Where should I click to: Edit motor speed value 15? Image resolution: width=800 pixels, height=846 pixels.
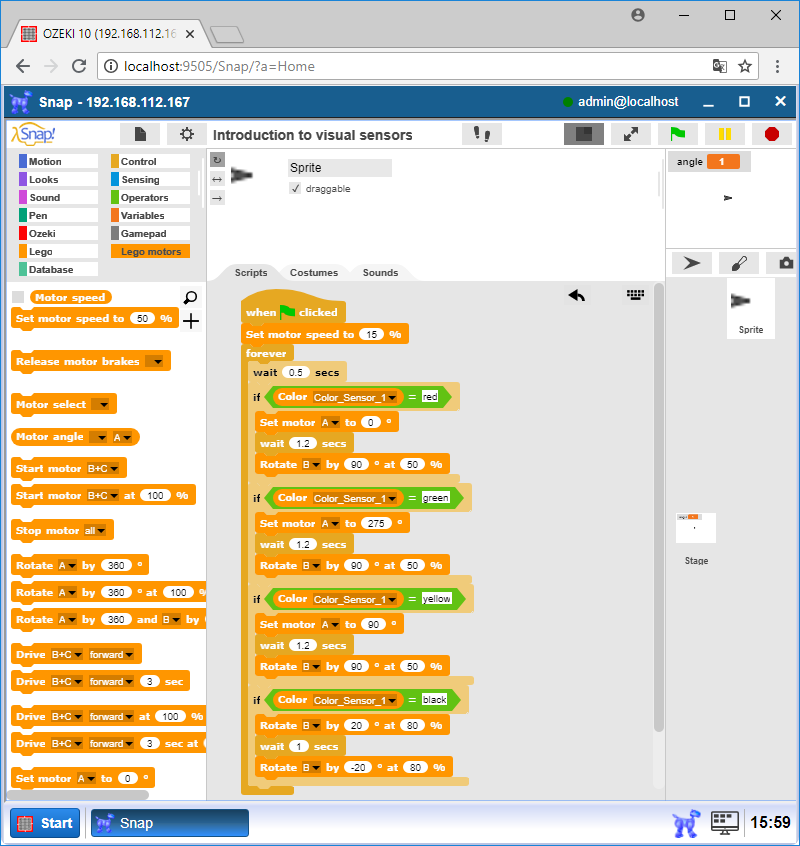pyautogui.click(x=372, y=335)
